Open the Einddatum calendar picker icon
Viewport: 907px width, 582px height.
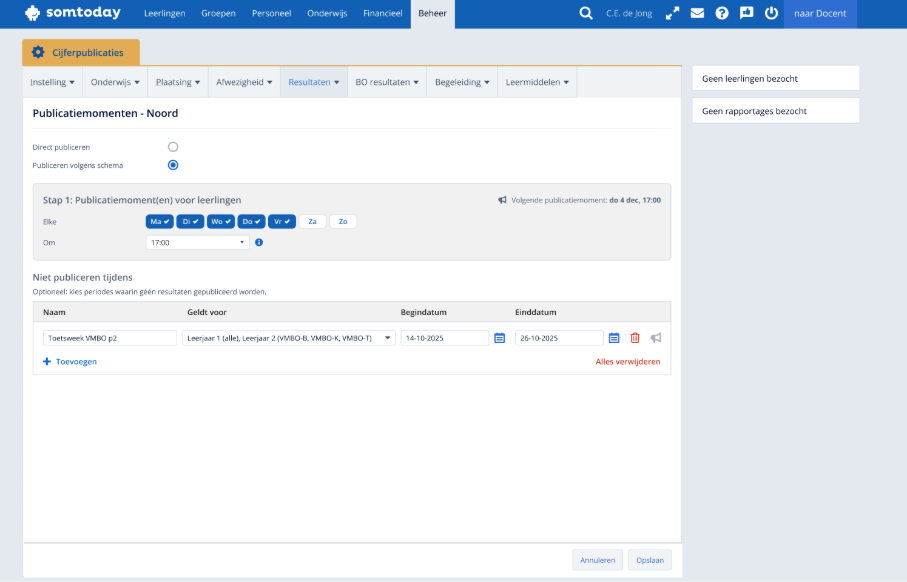[614, 338]
